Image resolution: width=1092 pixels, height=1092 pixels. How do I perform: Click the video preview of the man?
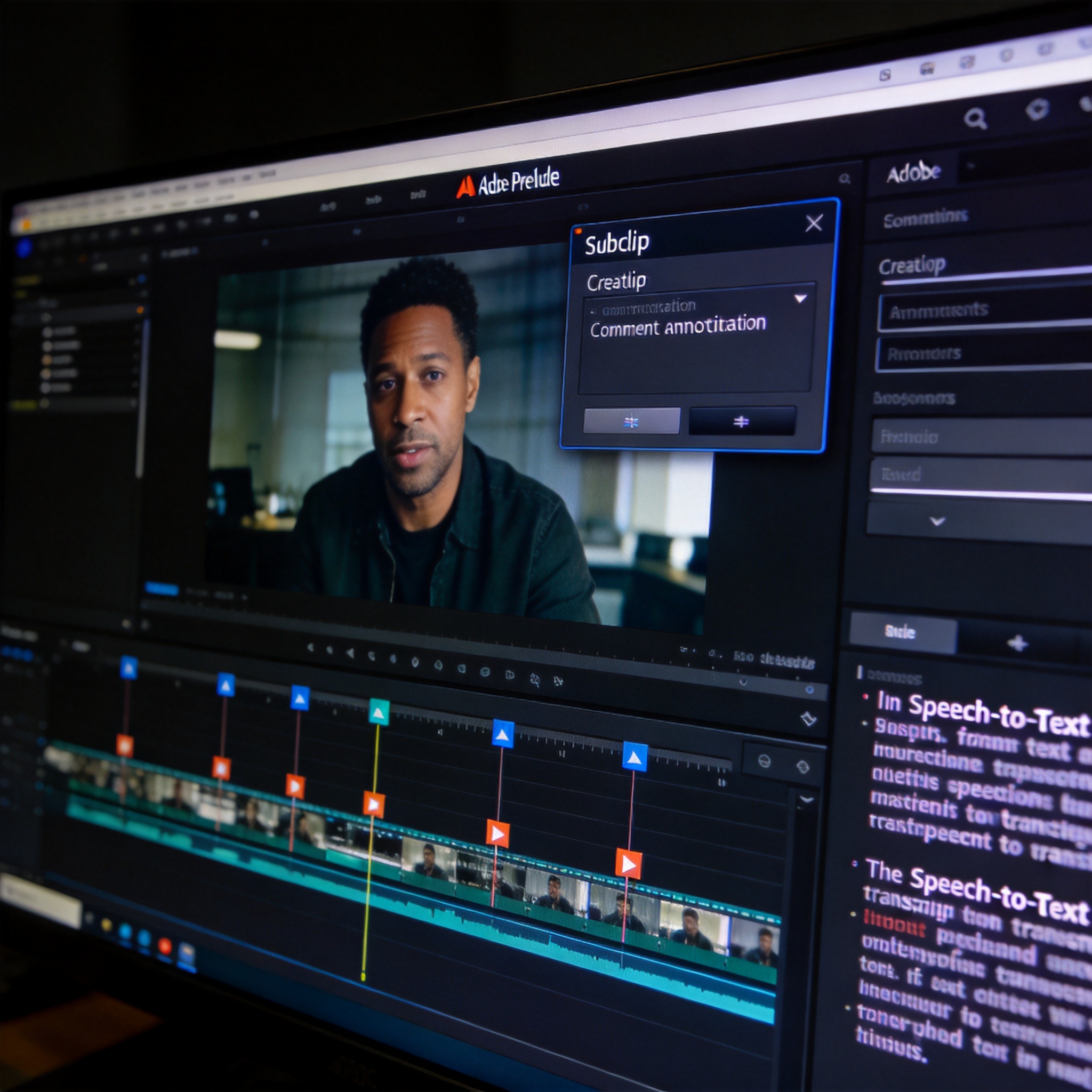point(460,440)
